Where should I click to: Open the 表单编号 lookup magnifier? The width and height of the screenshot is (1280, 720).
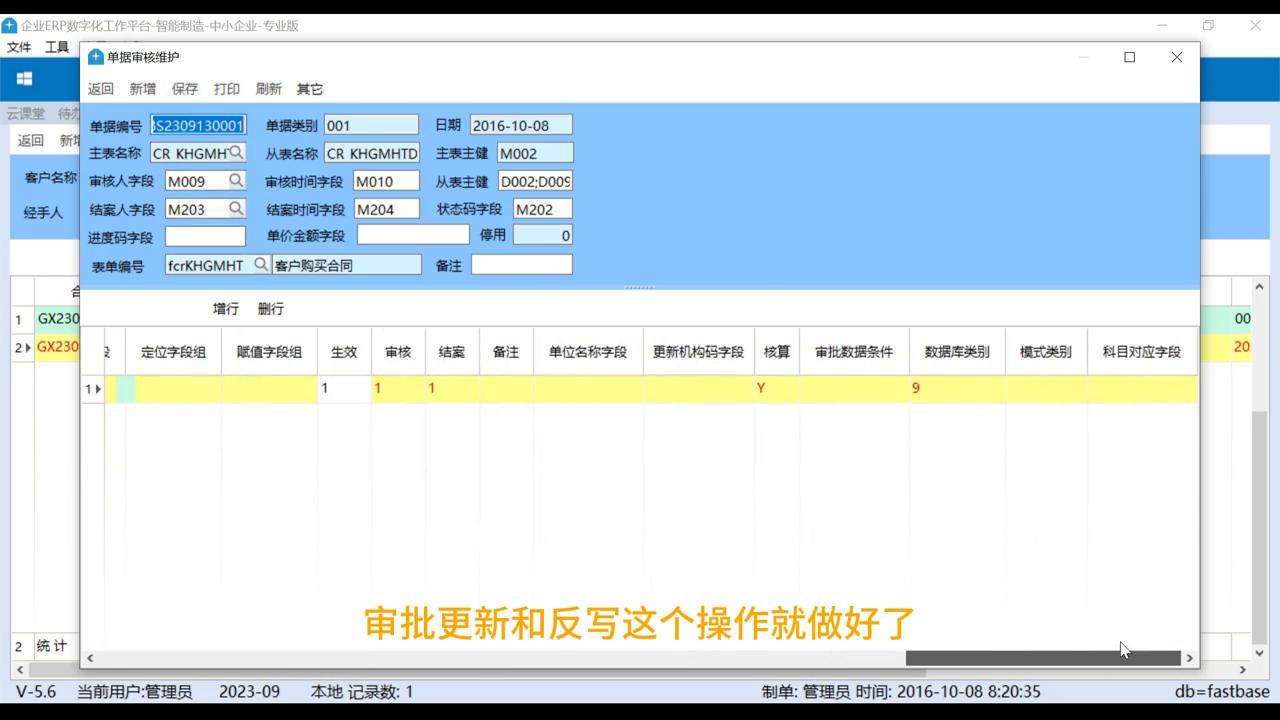pos(261,264)
